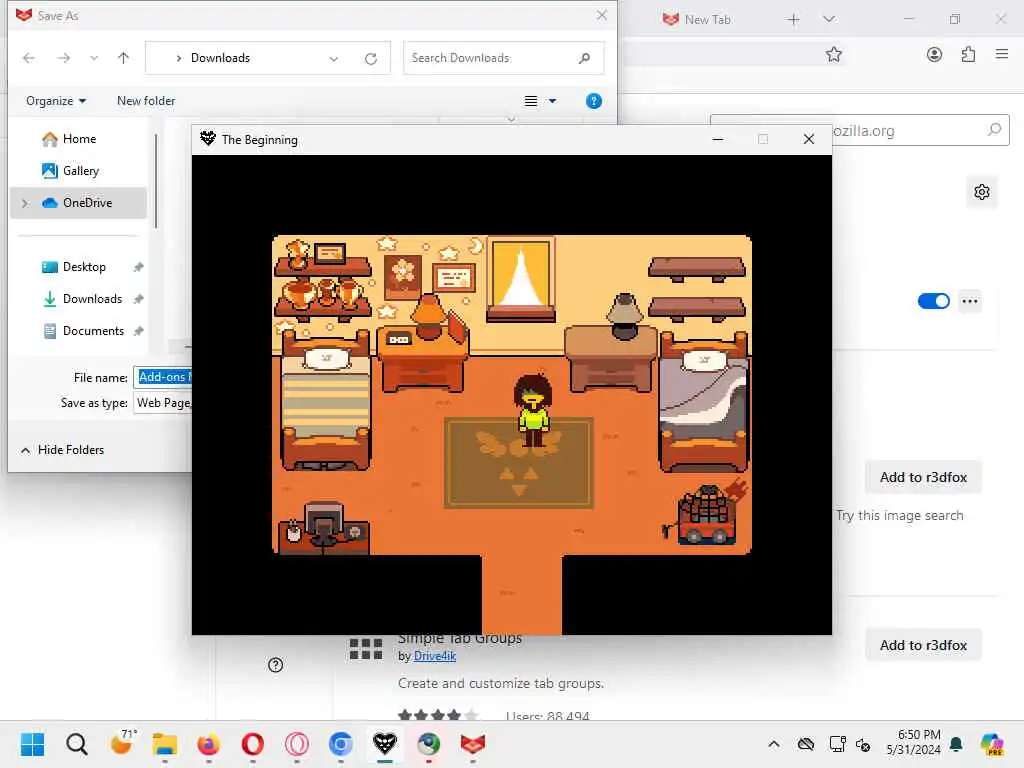This screenshot has height=768, width=1024.
Task: Open File Explorer from taskbar
Action: (165, 744)
